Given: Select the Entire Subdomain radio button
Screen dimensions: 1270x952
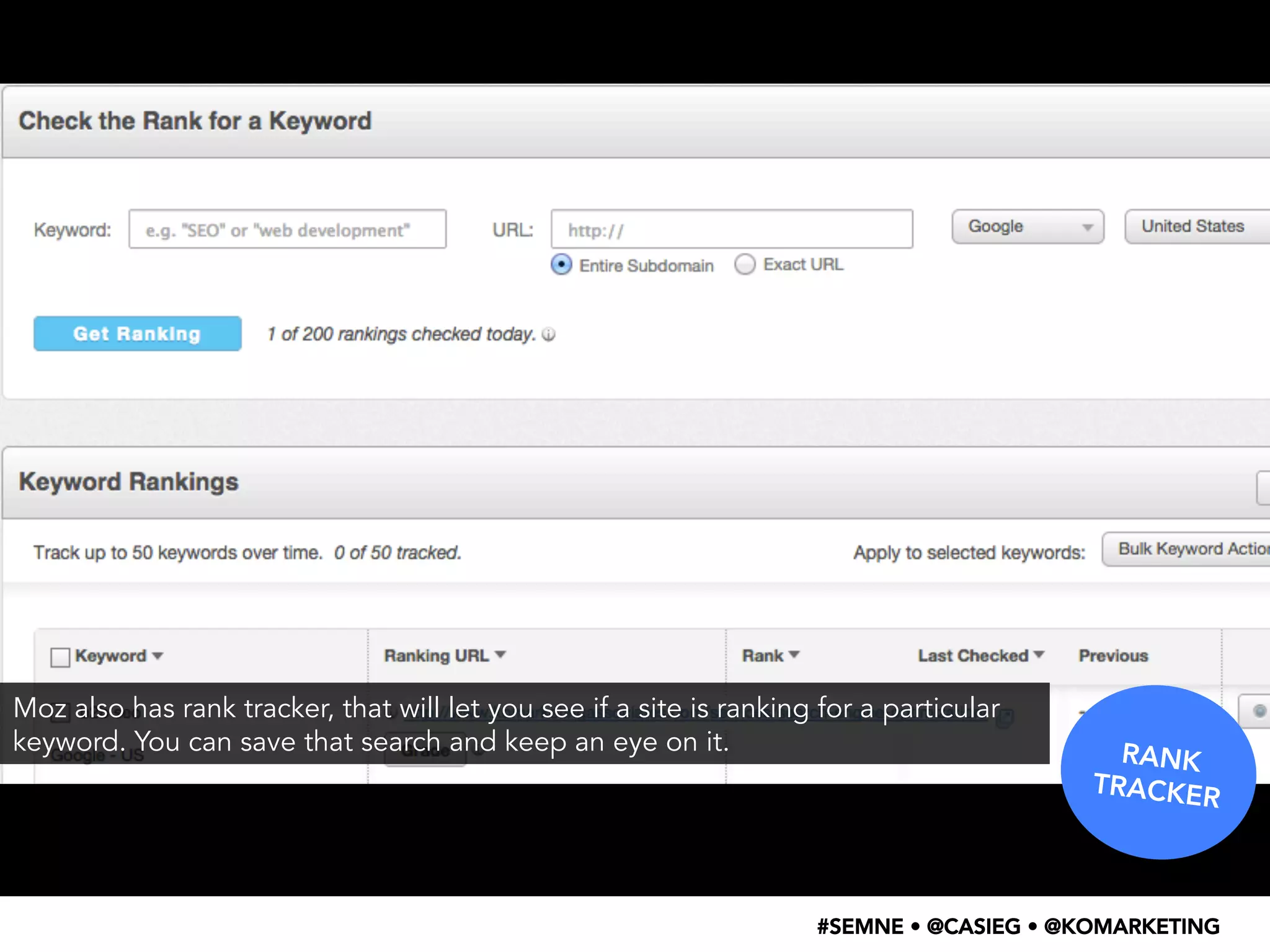Looking at the screenshot, I should click(x=561, y=265).
